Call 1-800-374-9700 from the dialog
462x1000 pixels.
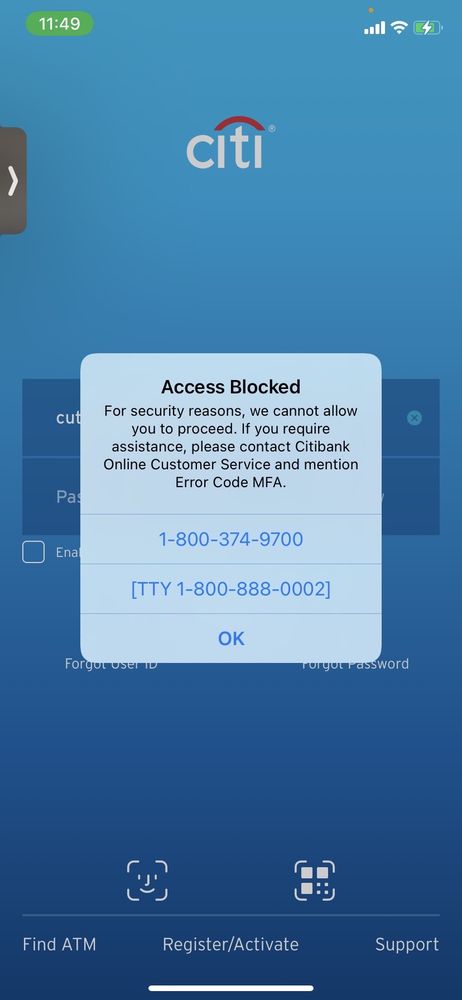(x=231, y=540)
